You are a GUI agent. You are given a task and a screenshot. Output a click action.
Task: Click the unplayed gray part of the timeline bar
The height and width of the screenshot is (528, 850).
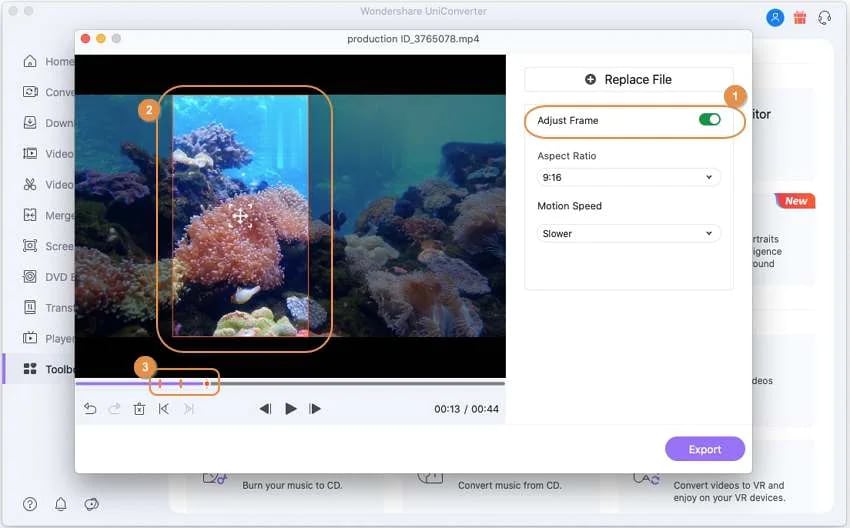358,384
